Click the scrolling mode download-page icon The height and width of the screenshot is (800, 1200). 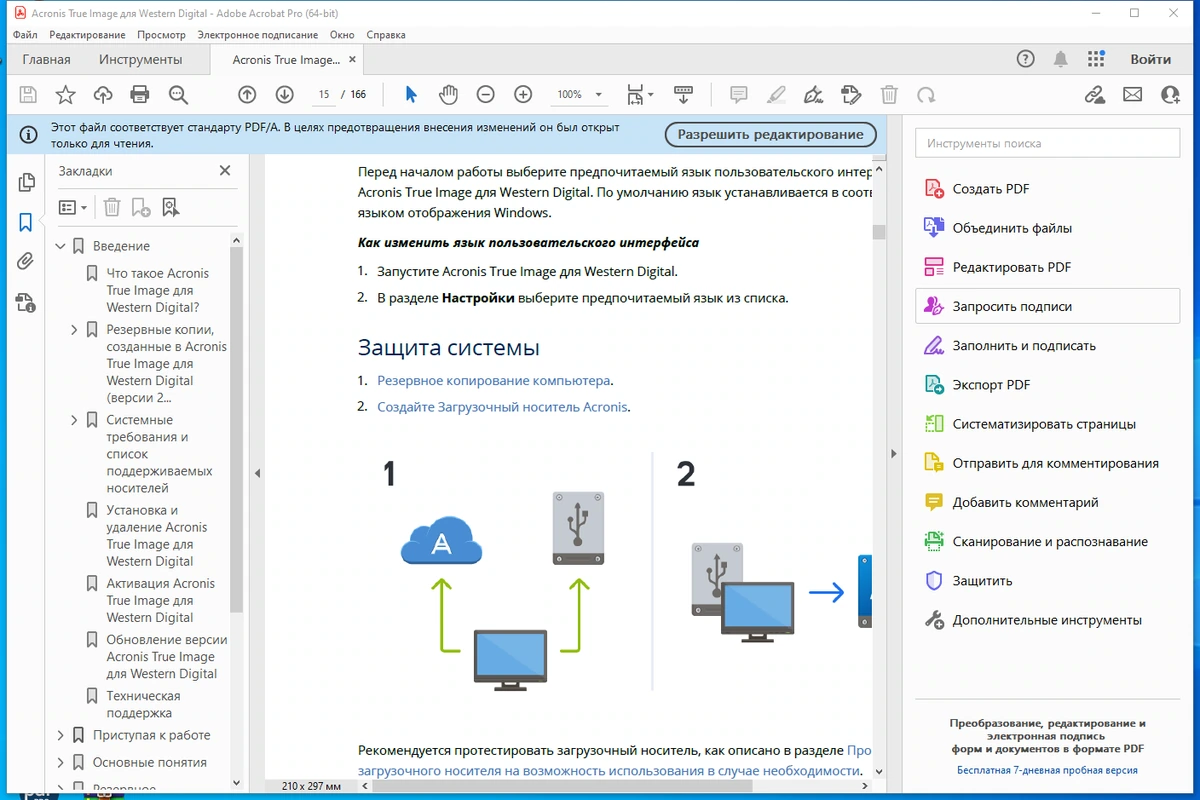[x=684, y=94]
